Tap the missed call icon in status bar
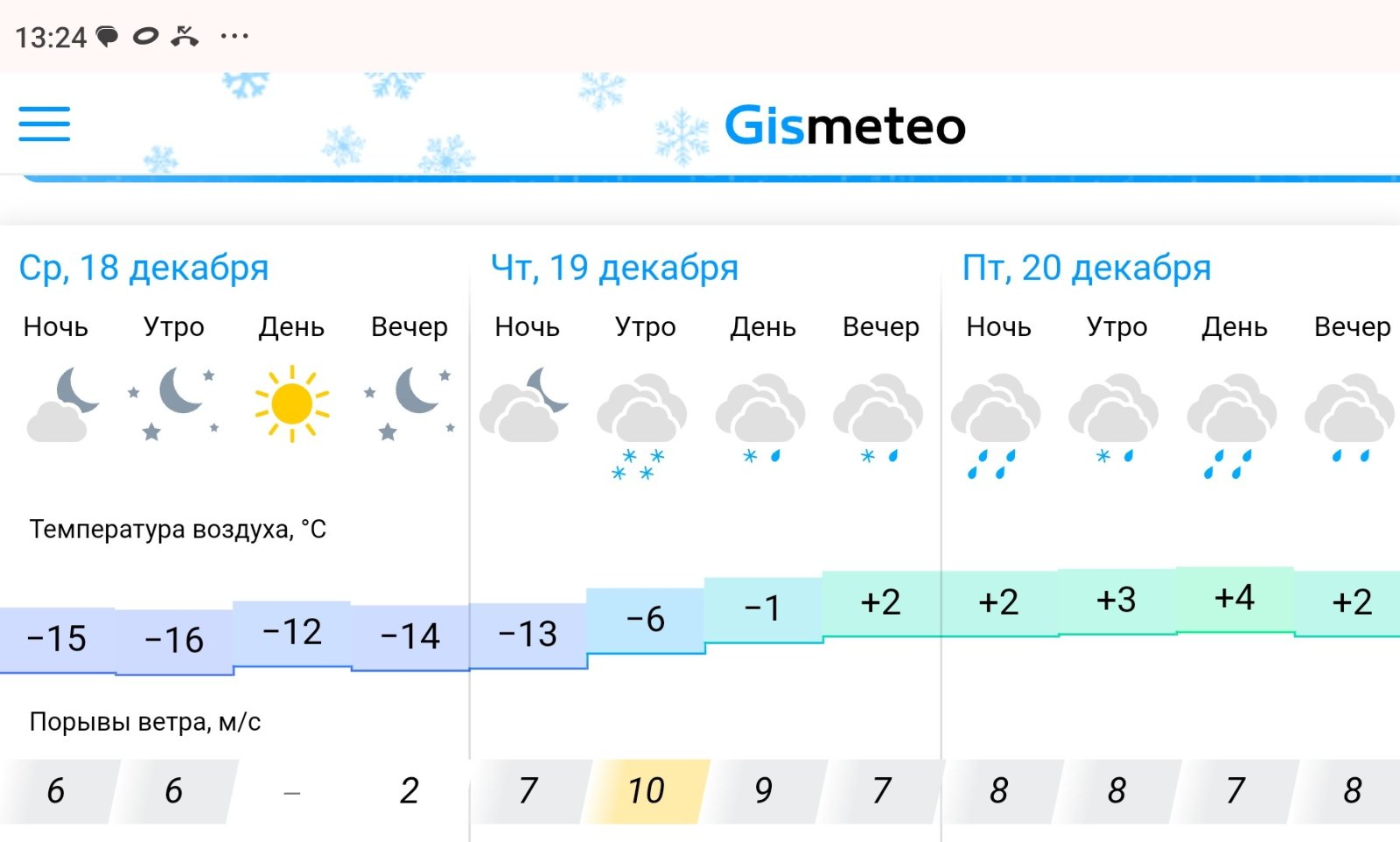The height and width of the screenshot is (842, 1400). (185, 37)
